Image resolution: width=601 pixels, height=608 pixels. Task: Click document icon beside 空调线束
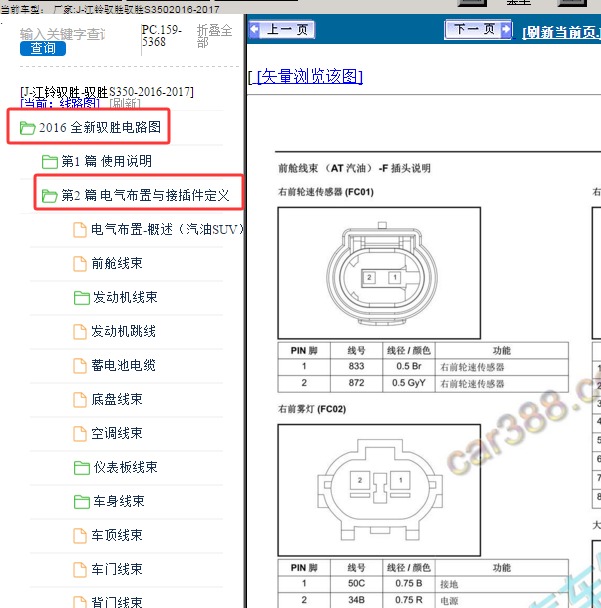(x=80, y=434)
